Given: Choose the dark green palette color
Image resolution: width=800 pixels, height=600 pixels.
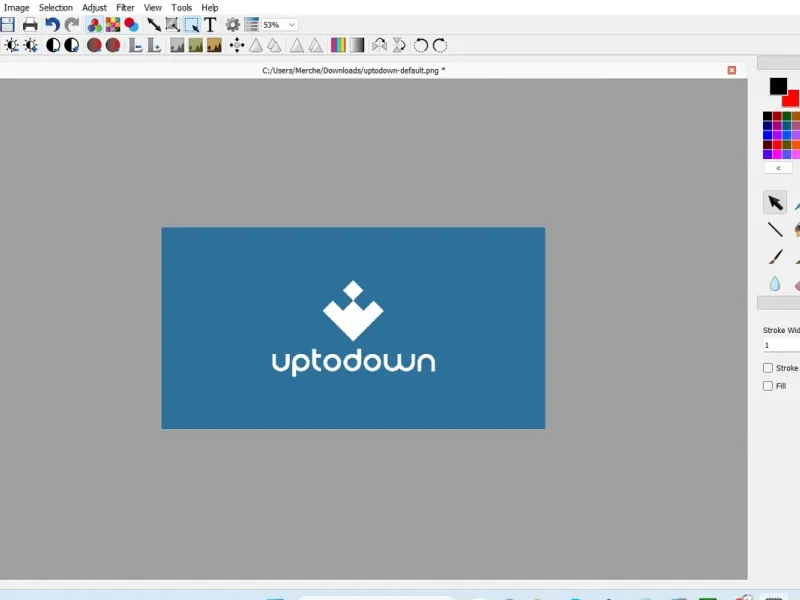Looking at the screenshot, I should (x=787, y=116).
